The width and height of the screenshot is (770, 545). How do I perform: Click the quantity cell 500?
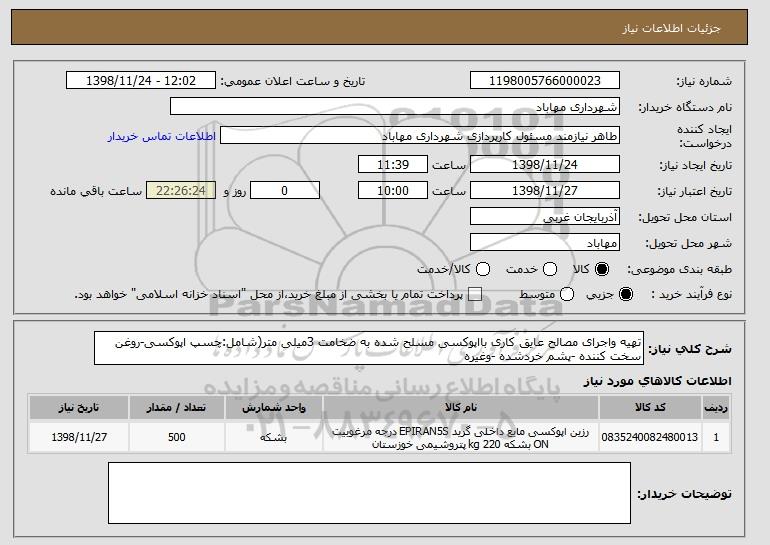pyautogui.click(x=176, y=437)
